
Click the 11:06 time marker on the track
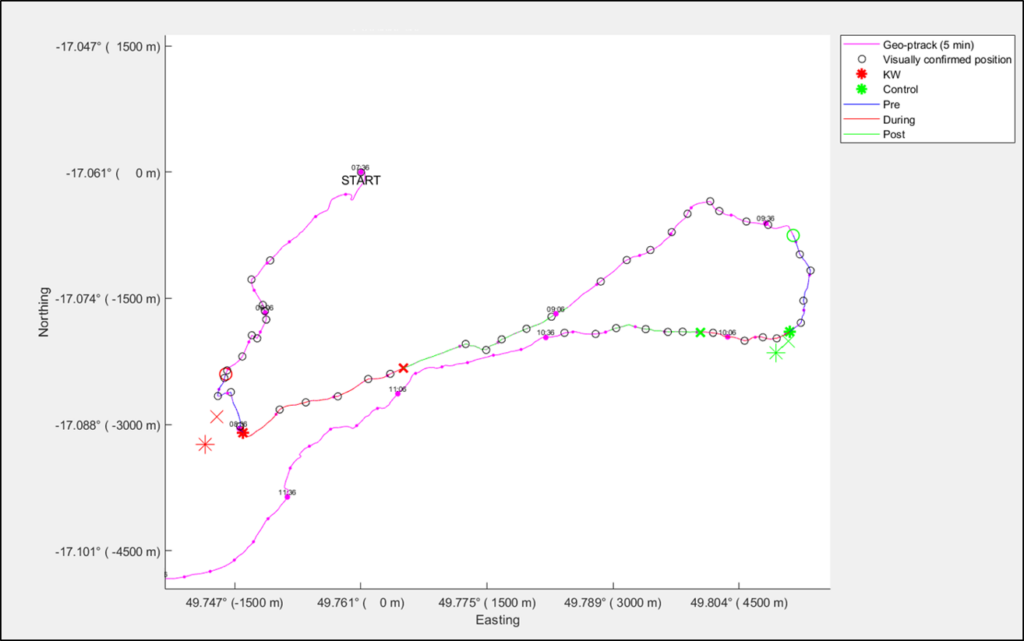pos(398,394)
